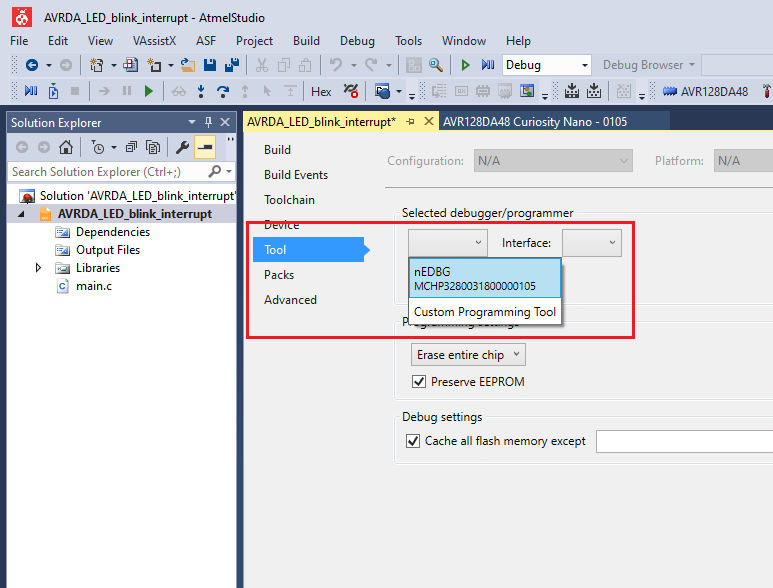Screen dimensions: 773x588
Task: Select the Packs properties page
Action: [279, 275]
